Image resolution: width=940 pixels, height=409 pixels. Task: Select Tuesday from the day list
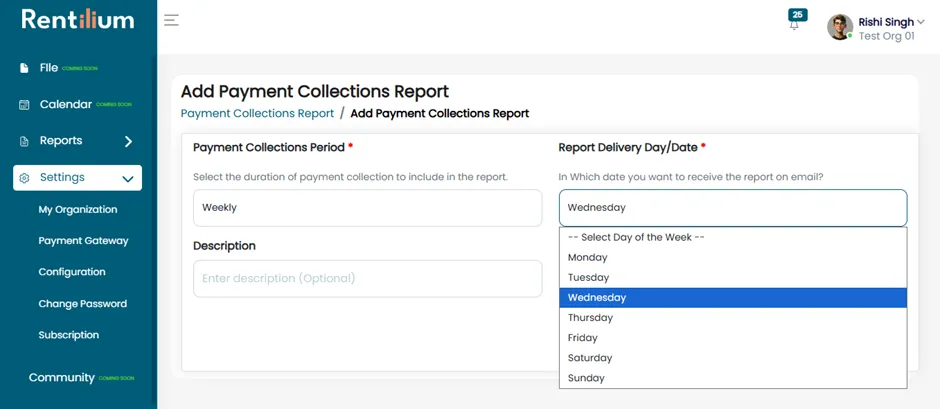click(x=733, y=278)
